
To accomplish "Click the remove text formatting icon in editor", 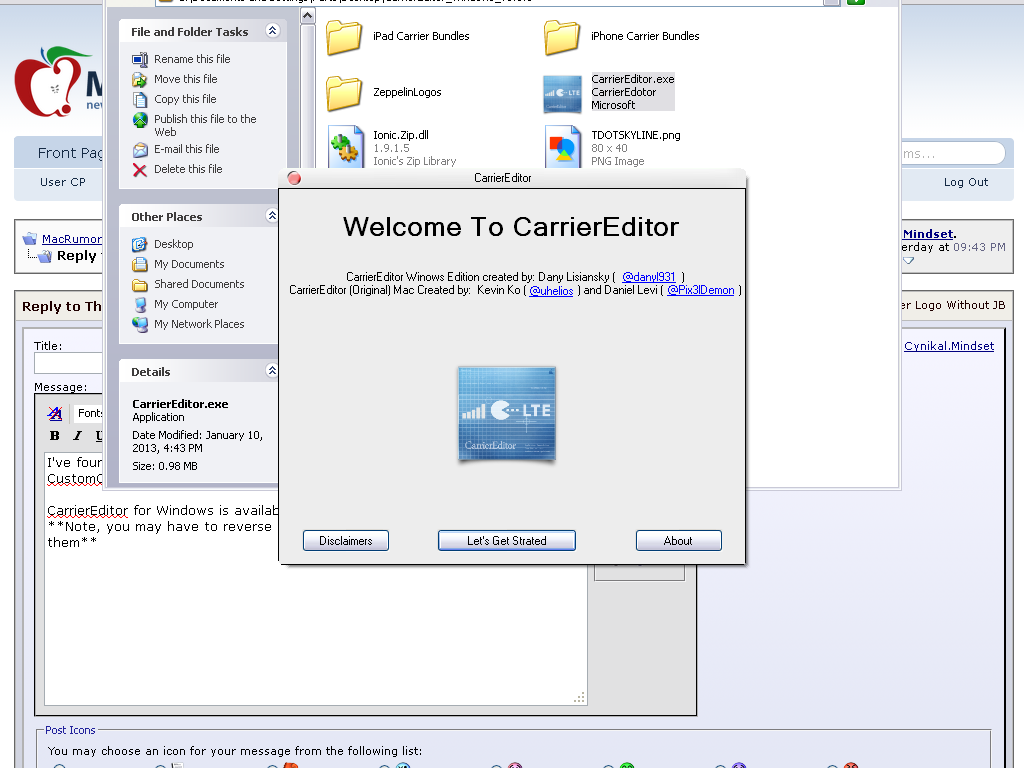I will tap(55, 413).
